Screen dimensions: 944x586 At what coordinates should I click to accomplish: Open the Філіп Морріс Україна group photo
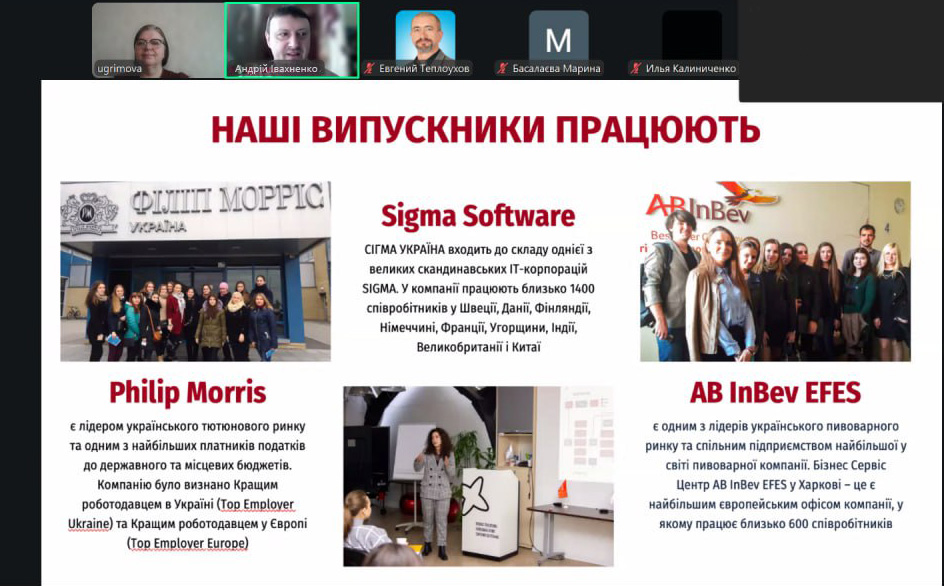click(196, 271)
